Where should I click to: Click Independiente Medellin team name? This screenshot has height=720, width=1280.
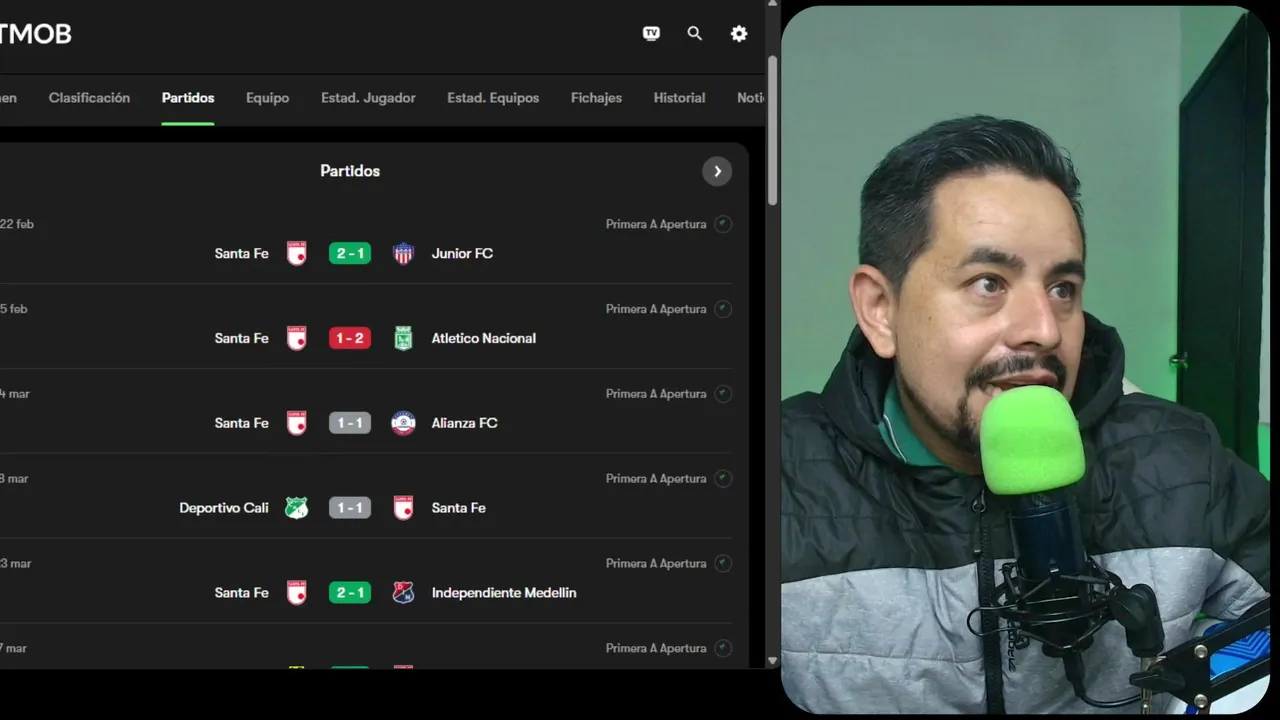(504, 594)
